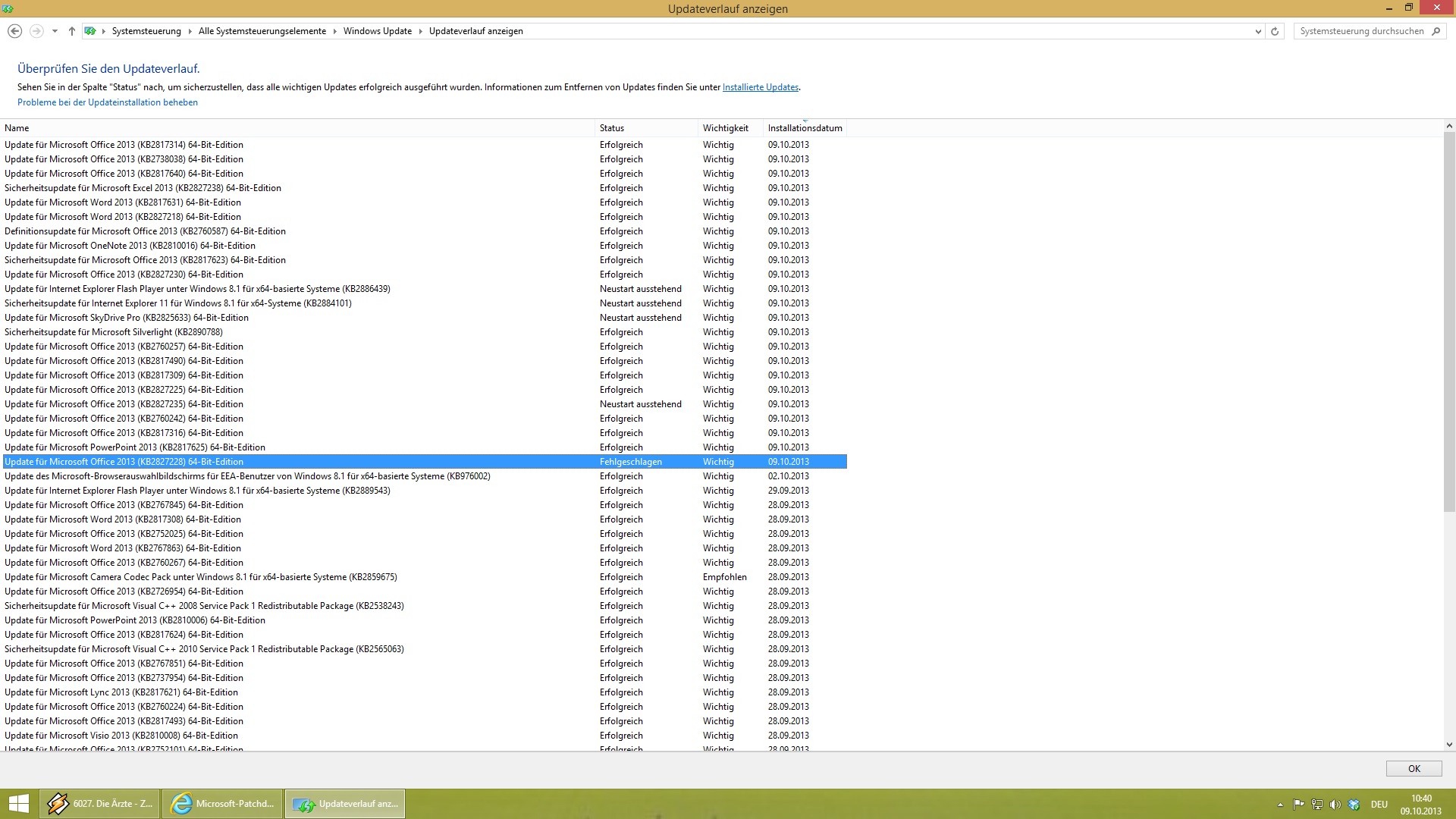The image size is (1456, 819).
Task: Click the Back navigation arrow
Action: (14, 31)
